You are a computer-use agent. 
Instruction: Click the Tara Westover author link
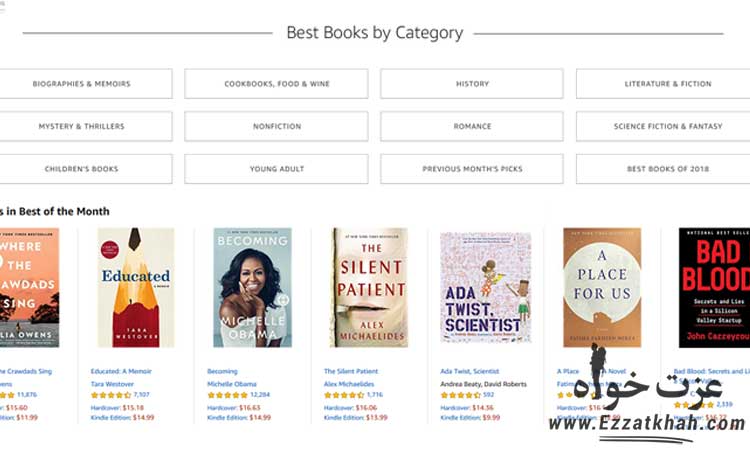pyautogui.click(x=114, y=384)
